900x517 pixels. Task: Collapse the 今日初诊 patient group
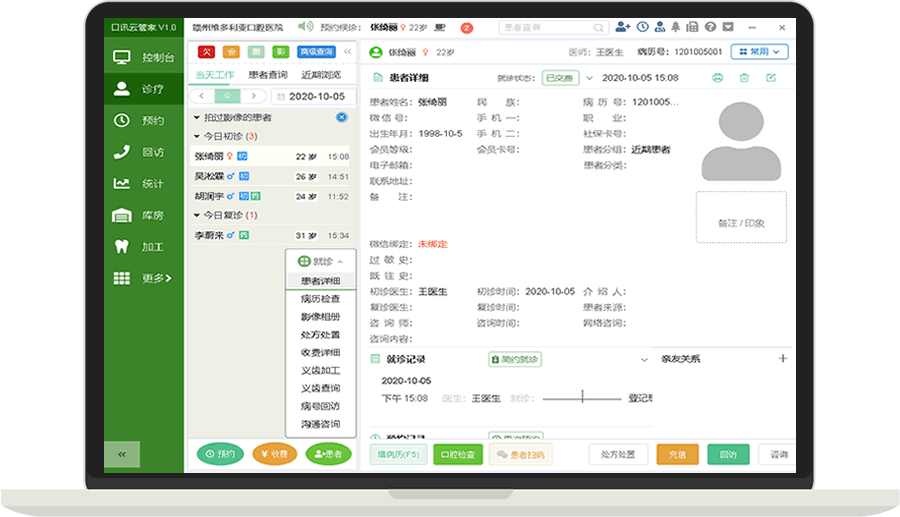[x=197, y=136]
